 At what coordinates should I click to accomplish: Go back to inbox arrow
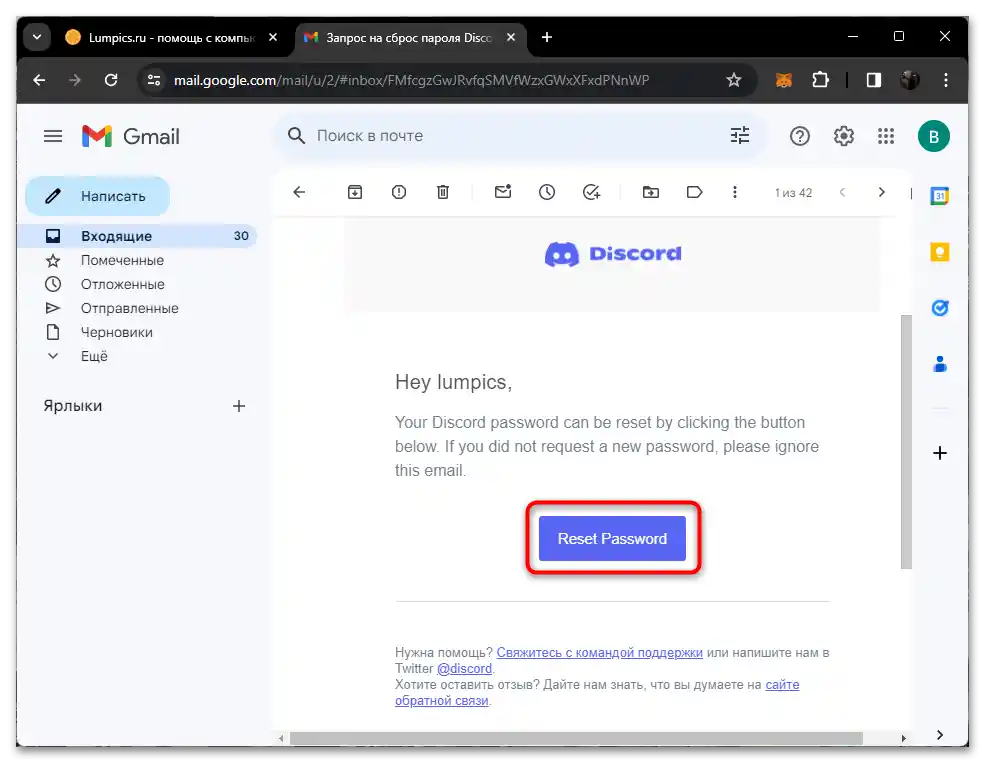[x=299, y=192]
